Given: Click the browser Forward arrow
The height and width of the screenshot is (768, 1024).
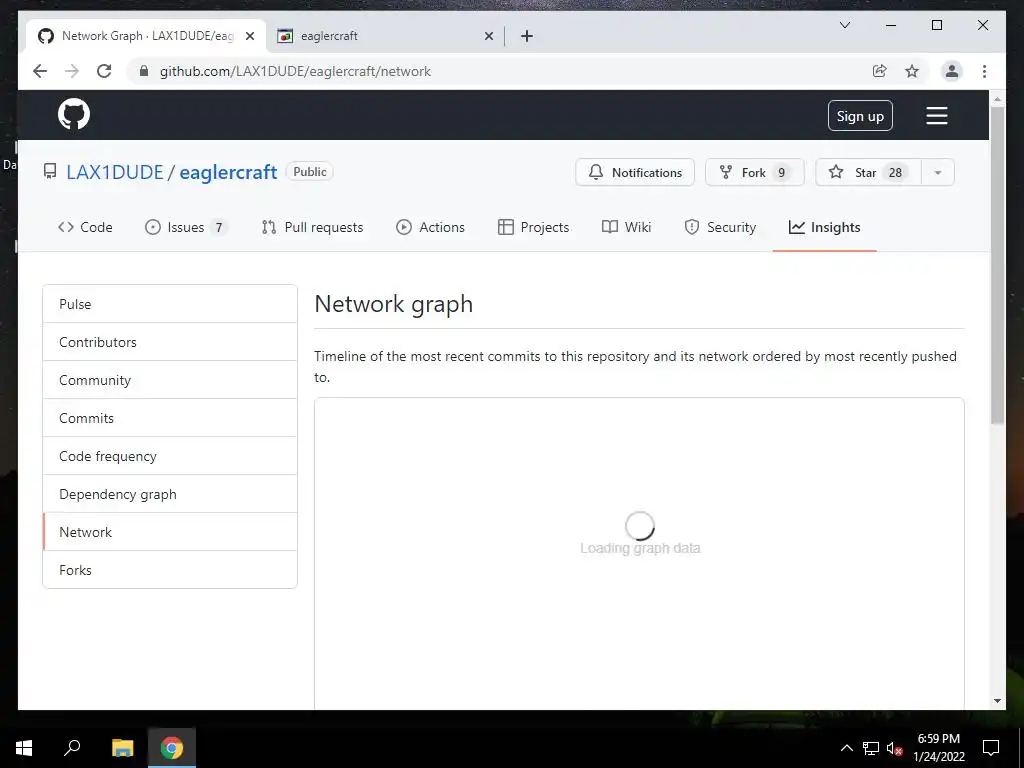Looking at the screenshot, I should click(72, 71).
